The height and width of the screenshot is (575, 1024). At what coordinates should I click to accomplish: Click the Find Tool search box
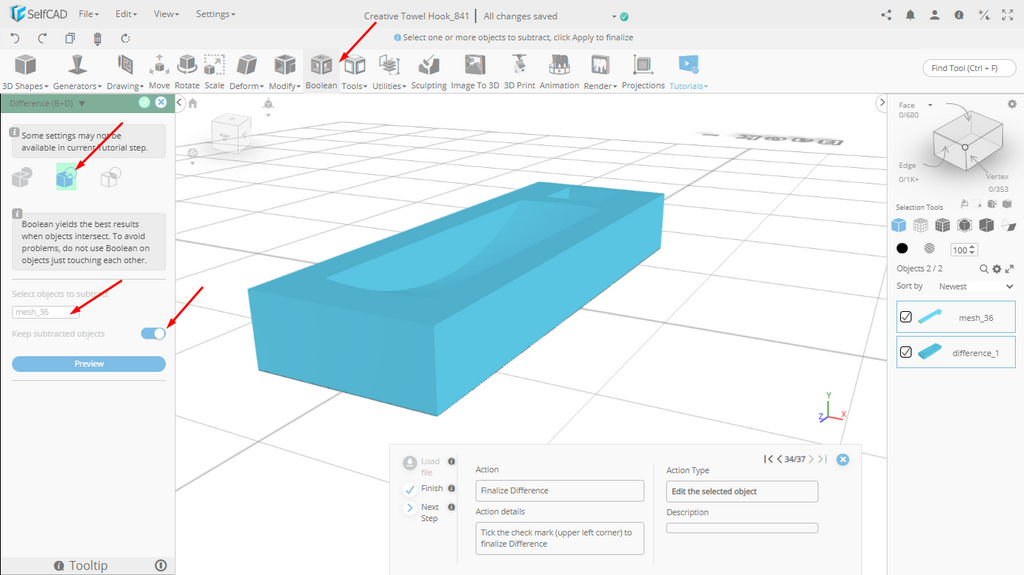969,68
